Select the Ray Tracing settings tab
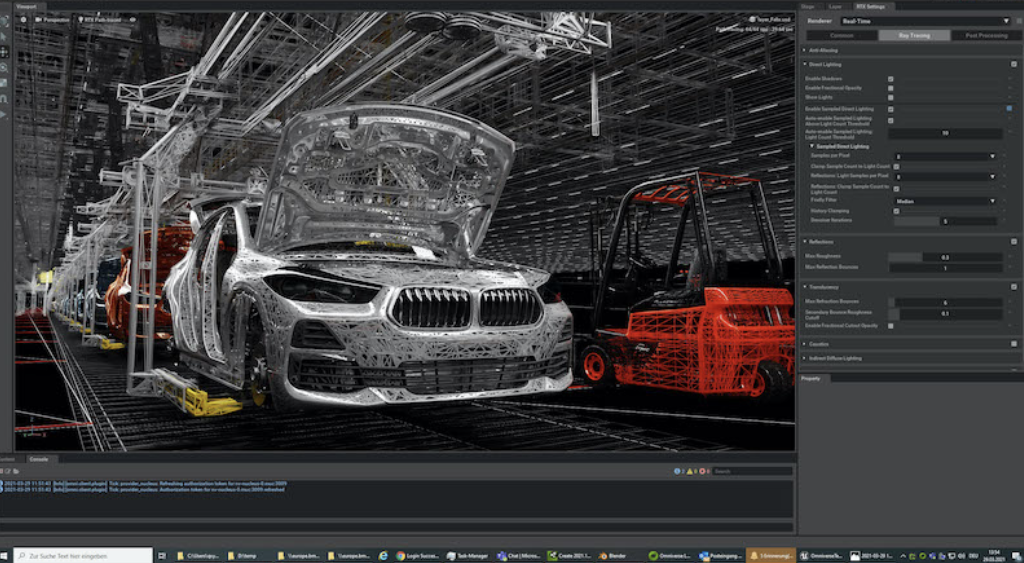The image size is (1024, 563). tap(914, 35)
